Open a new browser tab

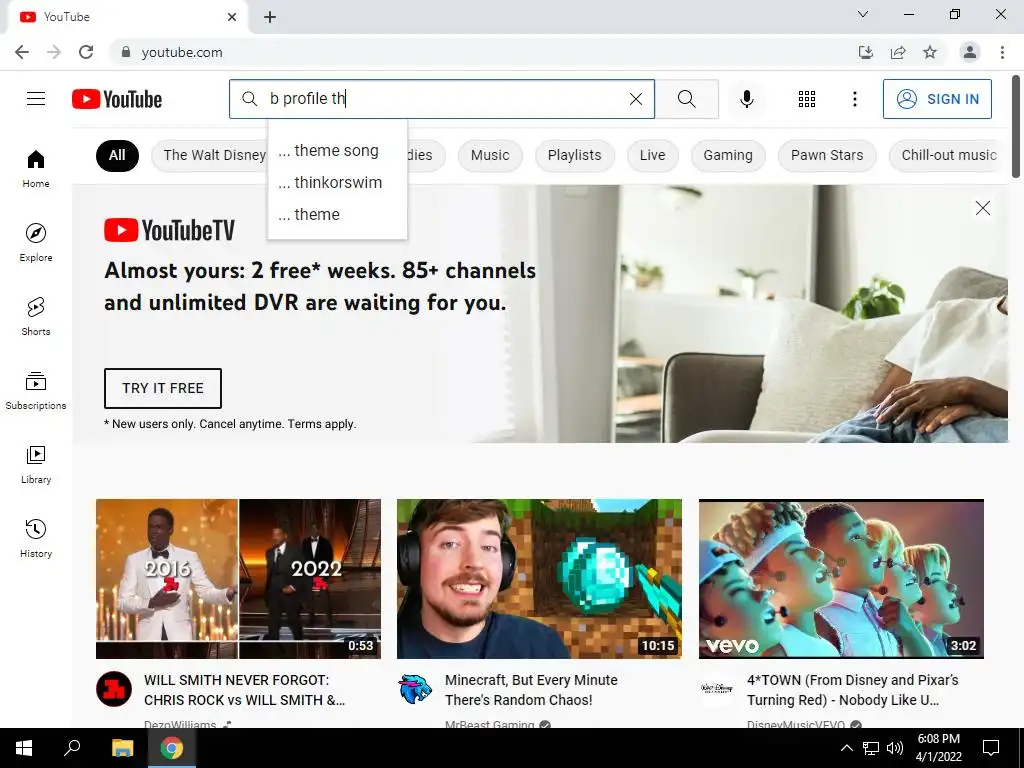tap(270, 17)
